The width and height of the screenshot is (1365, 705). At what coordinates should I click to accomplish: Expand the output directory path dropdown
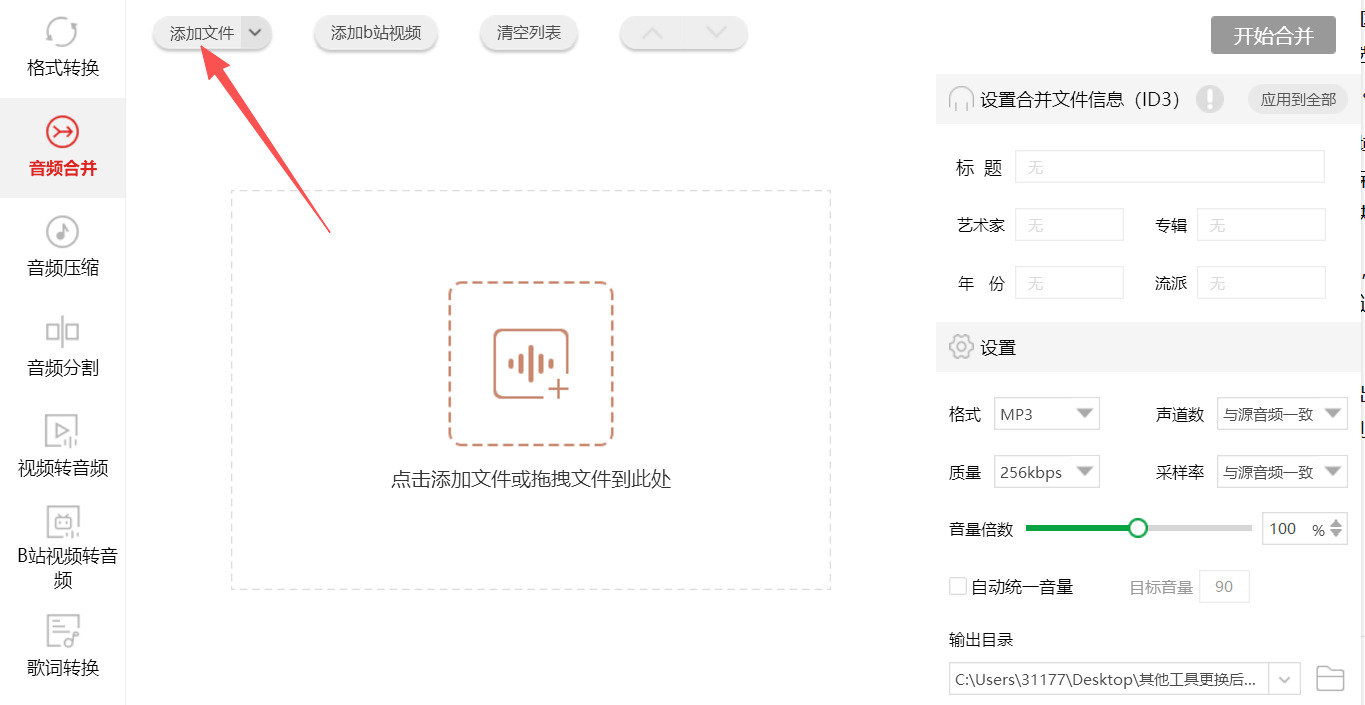1285,679
